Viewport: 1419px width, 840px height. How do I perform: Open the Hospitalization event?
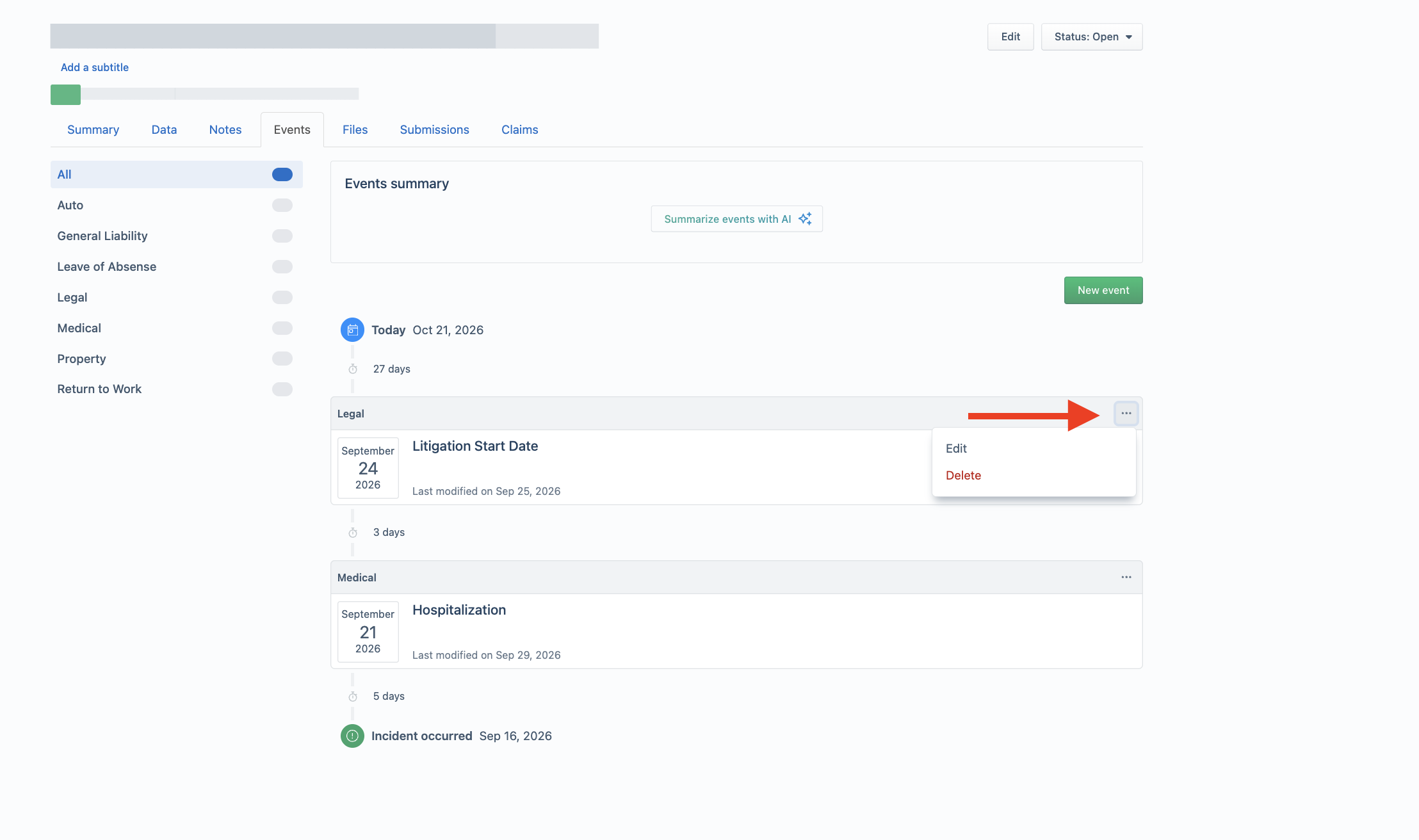(459, 610)
